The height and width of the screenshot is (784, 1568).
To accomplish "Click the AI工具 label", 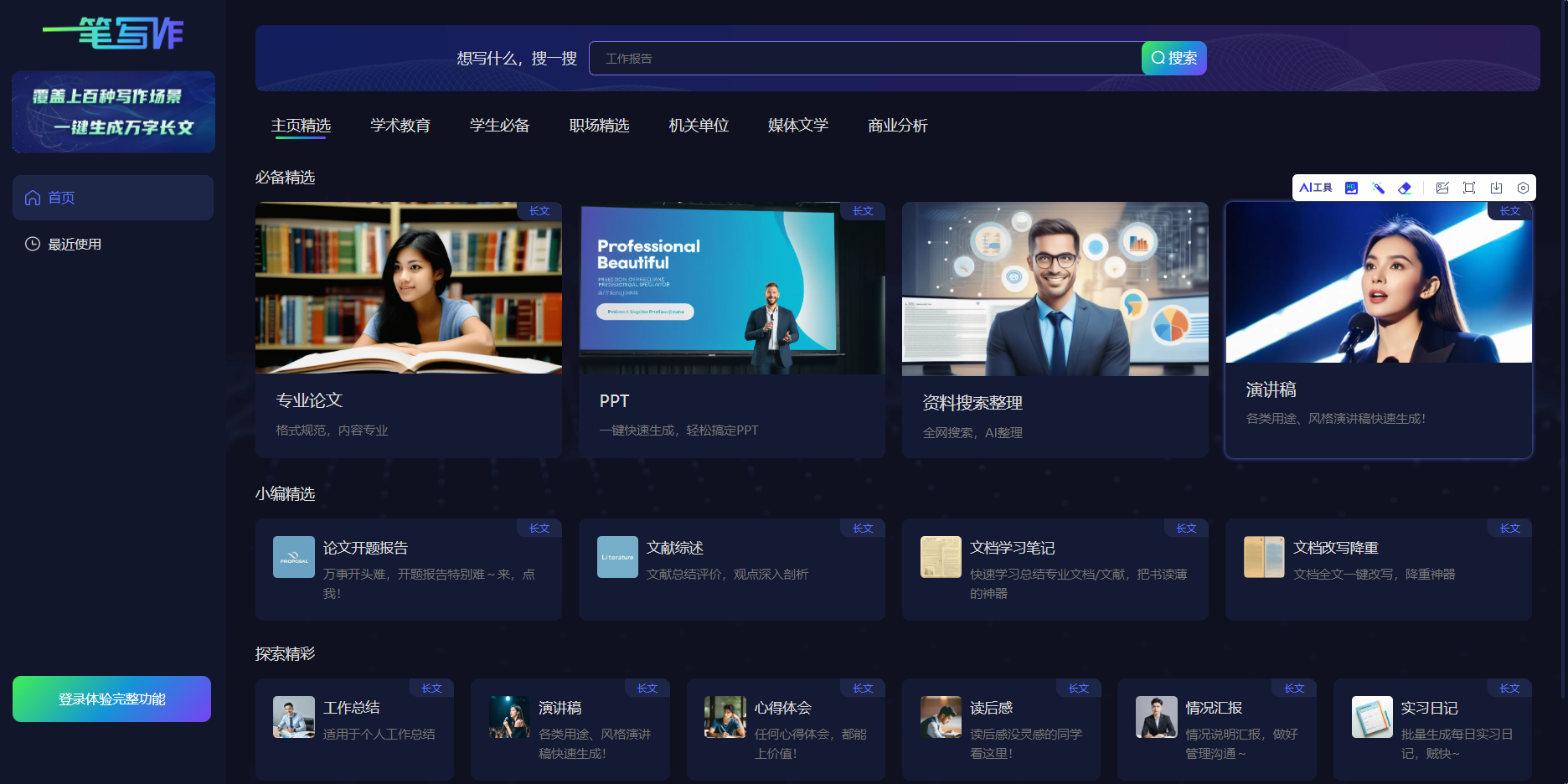I will [x=1316, y=188].
